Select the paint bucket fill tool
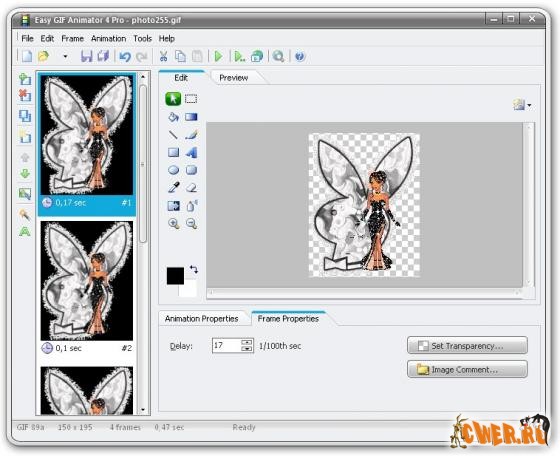This screenshot has width=560, height=456. pyautogui.click(x=173, y=117)
